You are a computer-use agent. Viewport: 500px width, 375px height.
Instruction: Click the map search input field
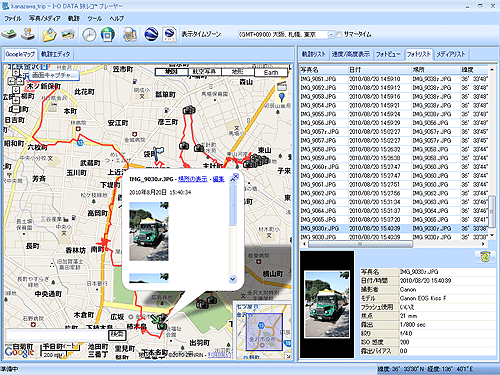(x=57, y=335)
